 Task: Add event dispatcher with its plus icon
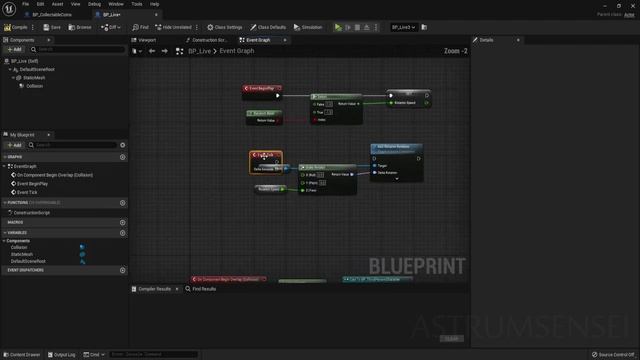122,270
